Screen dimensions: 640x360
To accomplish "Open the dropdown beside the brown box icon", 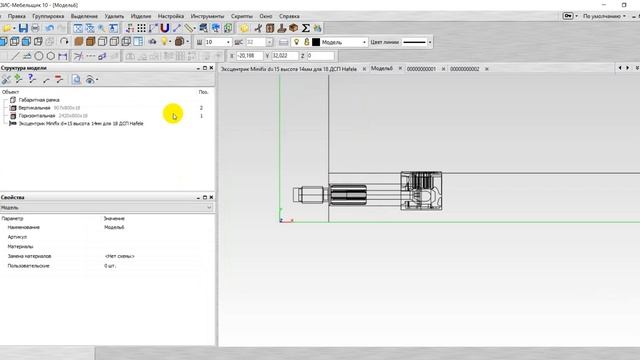I will pos(188,42).
